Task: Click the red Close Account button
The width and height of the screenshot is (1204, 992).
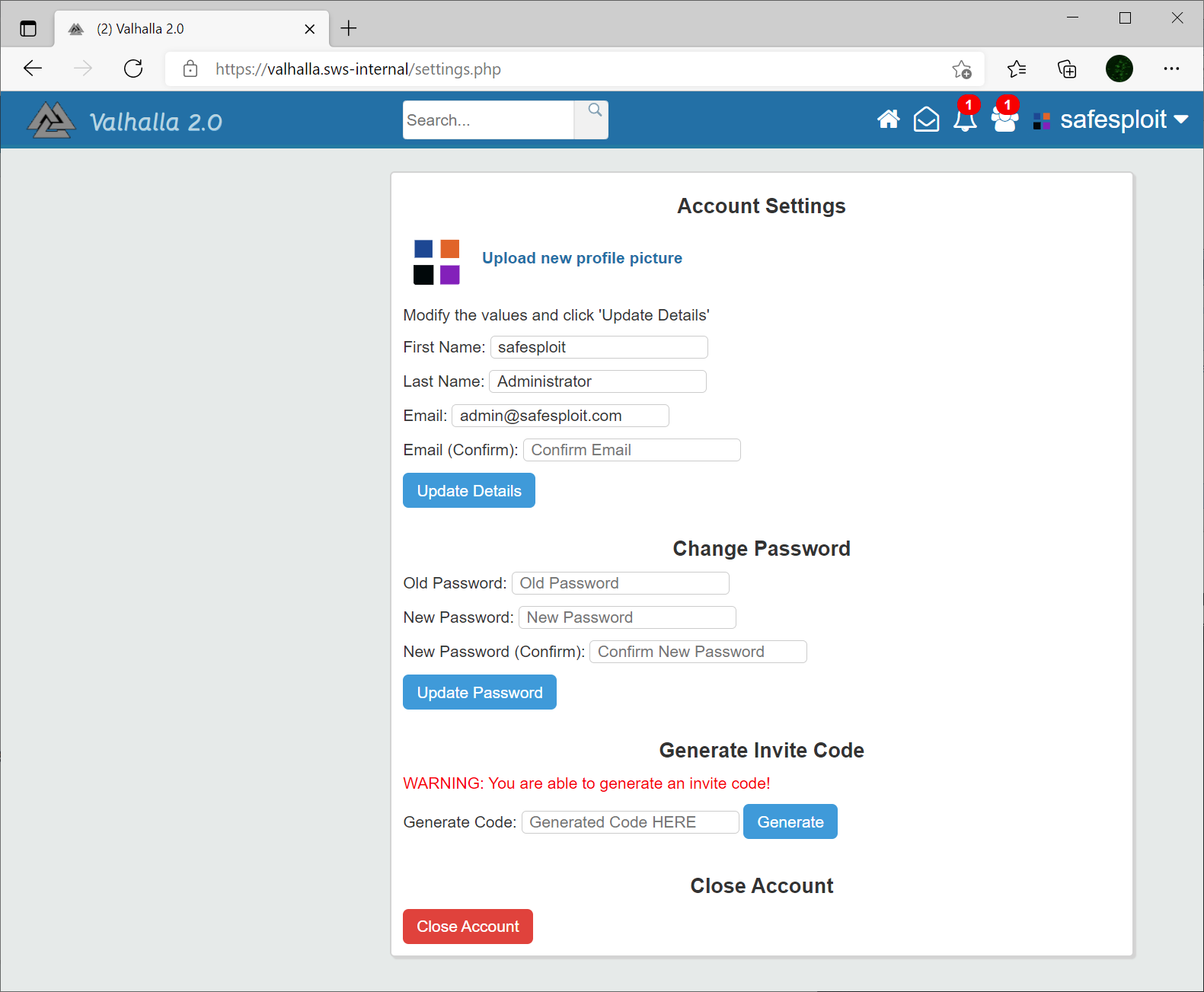Action: [468, 927]
